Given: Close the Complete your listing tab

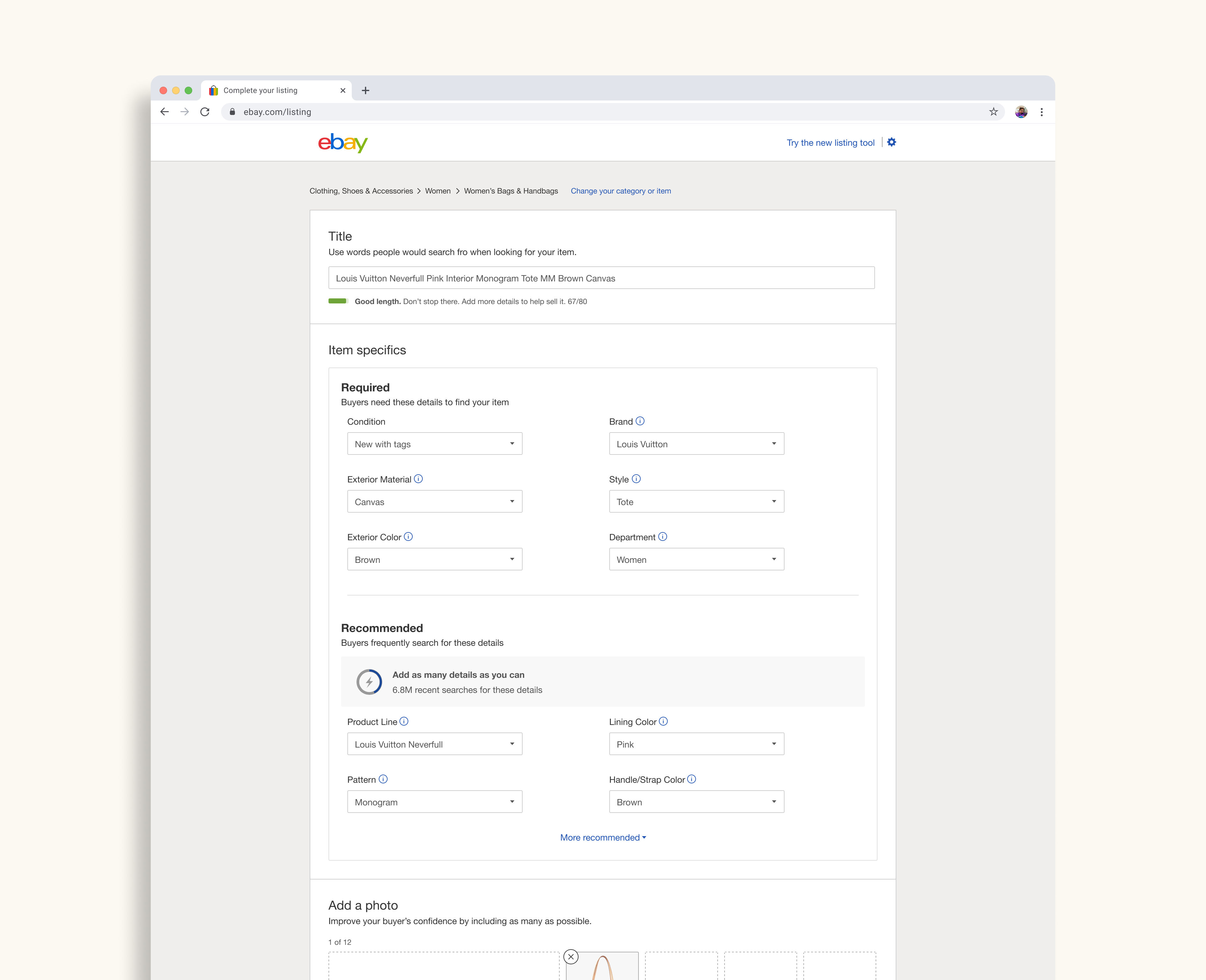Looking at the screenshot, I should coord(343,90).
